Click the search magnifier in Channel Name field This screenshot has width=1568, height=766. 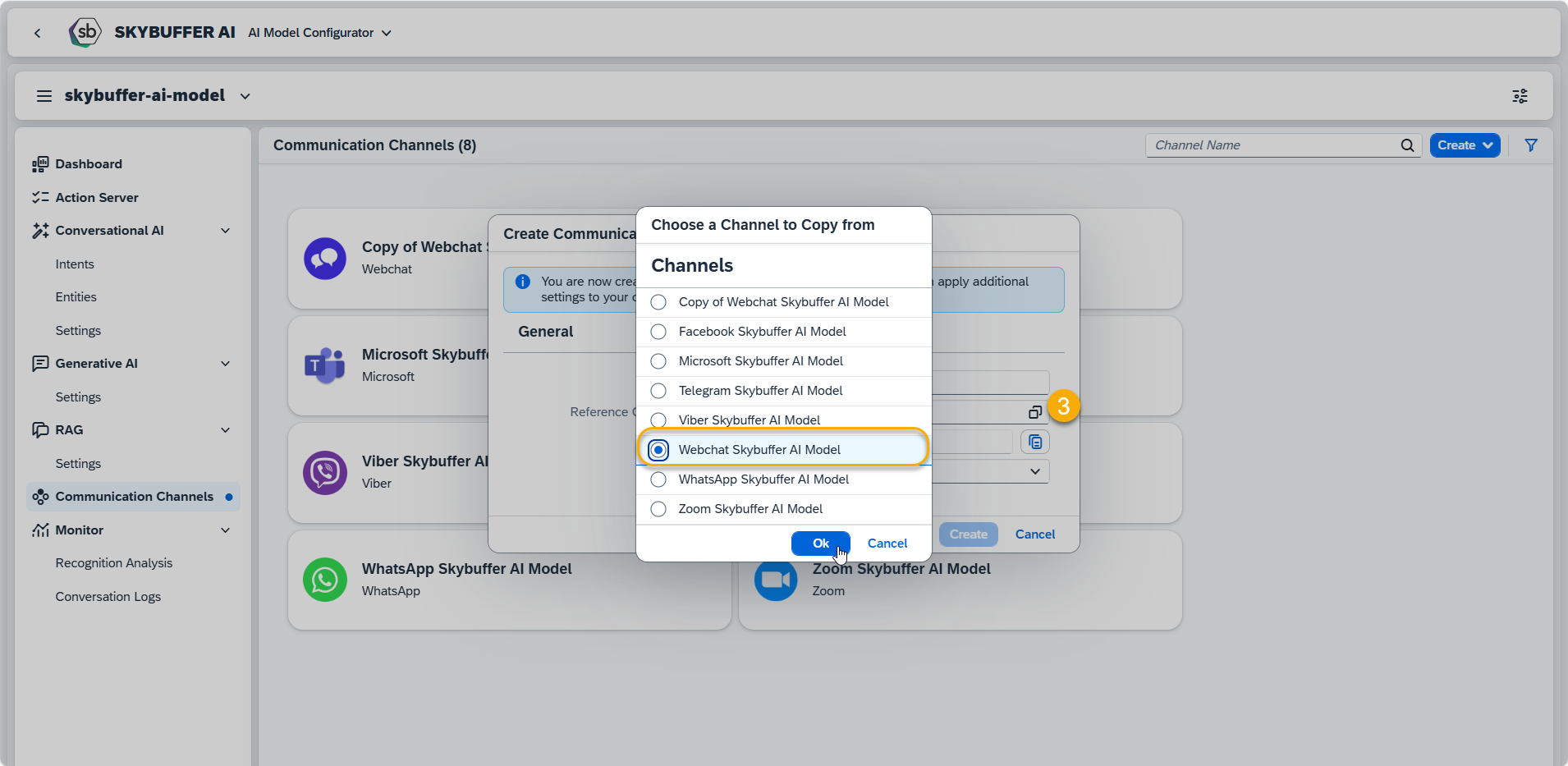[1407, 145]
